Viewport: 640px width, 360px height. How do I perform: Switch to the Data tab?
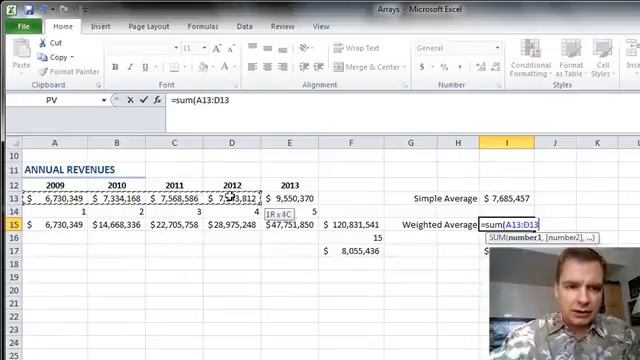[x=244, y=27]
